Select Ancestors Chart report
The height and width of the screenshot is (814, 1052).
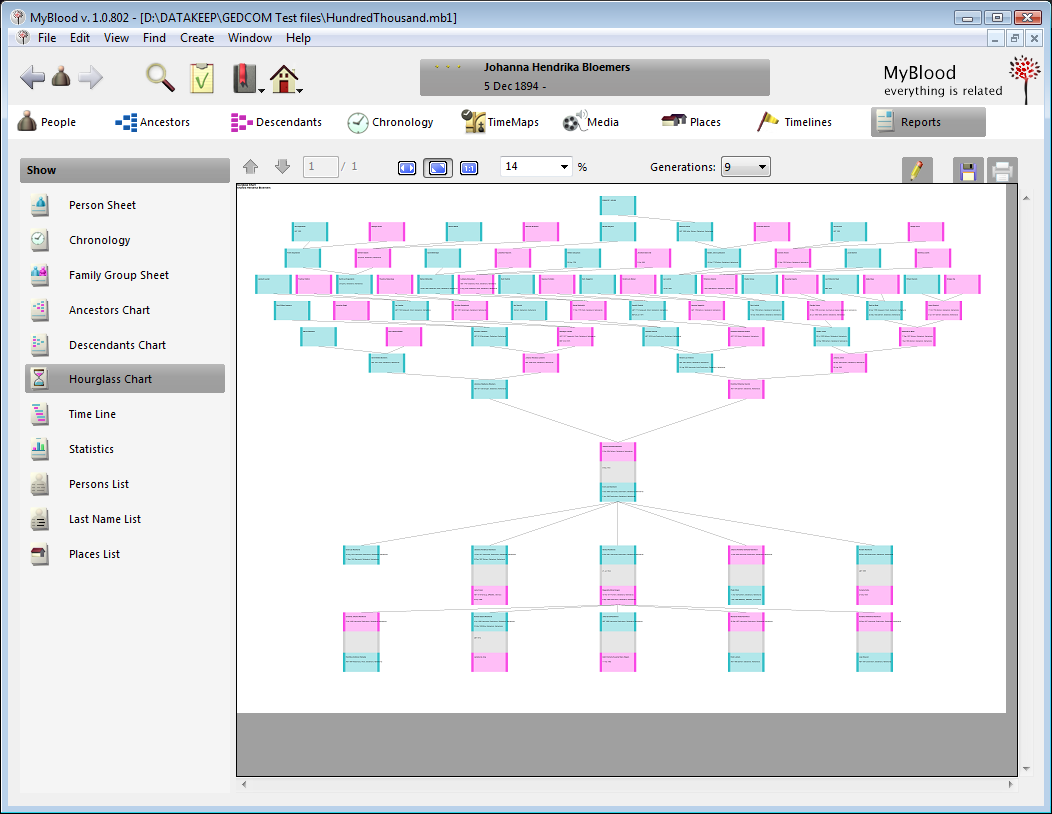[x=125, y=309]
